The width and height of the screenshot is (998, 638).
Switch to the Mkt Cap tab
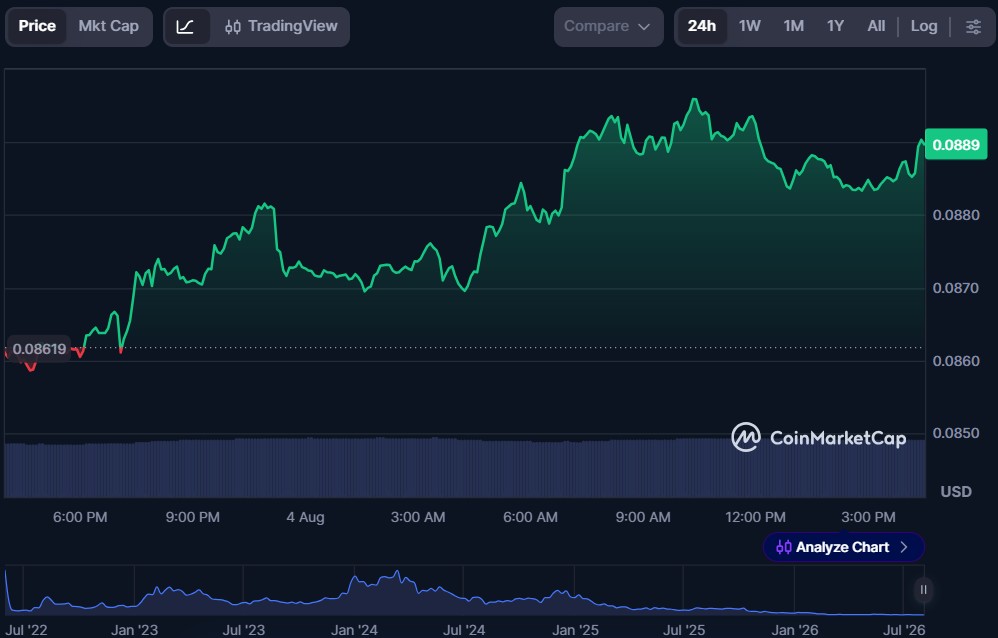(x=108, y=26)
